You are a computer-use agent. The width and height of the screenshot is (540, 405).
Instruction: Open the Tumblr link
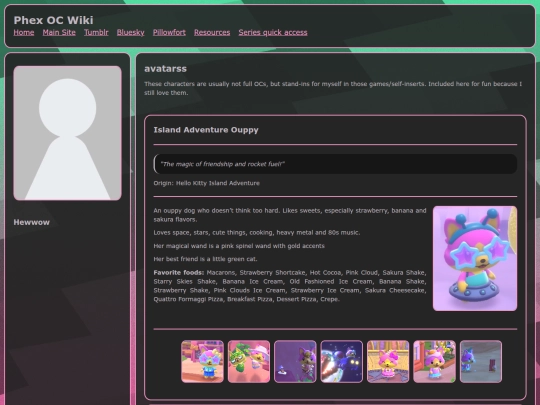click(96, 32)
